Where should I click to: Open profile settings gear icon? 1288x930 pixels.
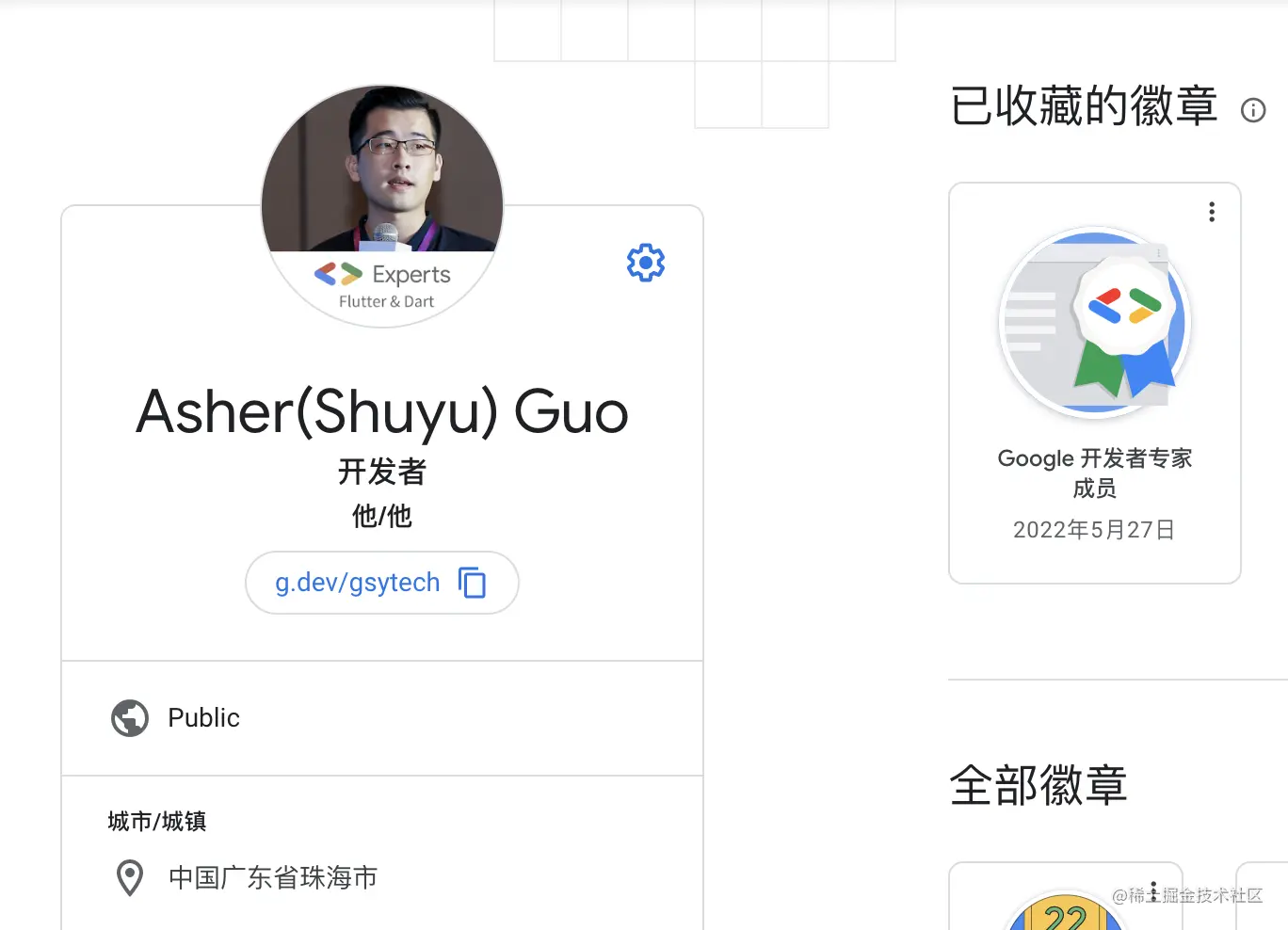tap(646, 263)
